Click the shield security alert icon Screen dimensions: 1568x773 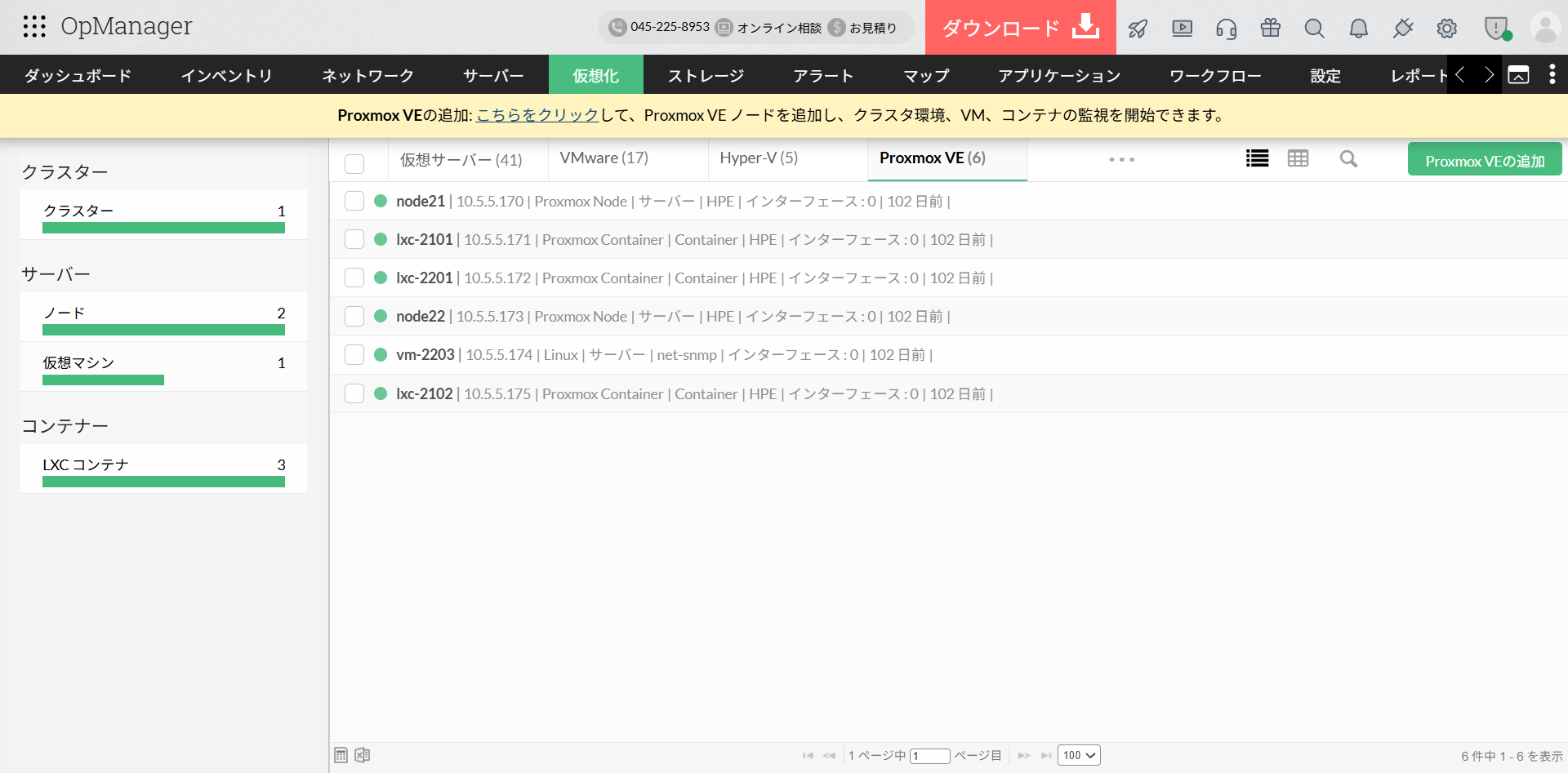[1497, 29]
